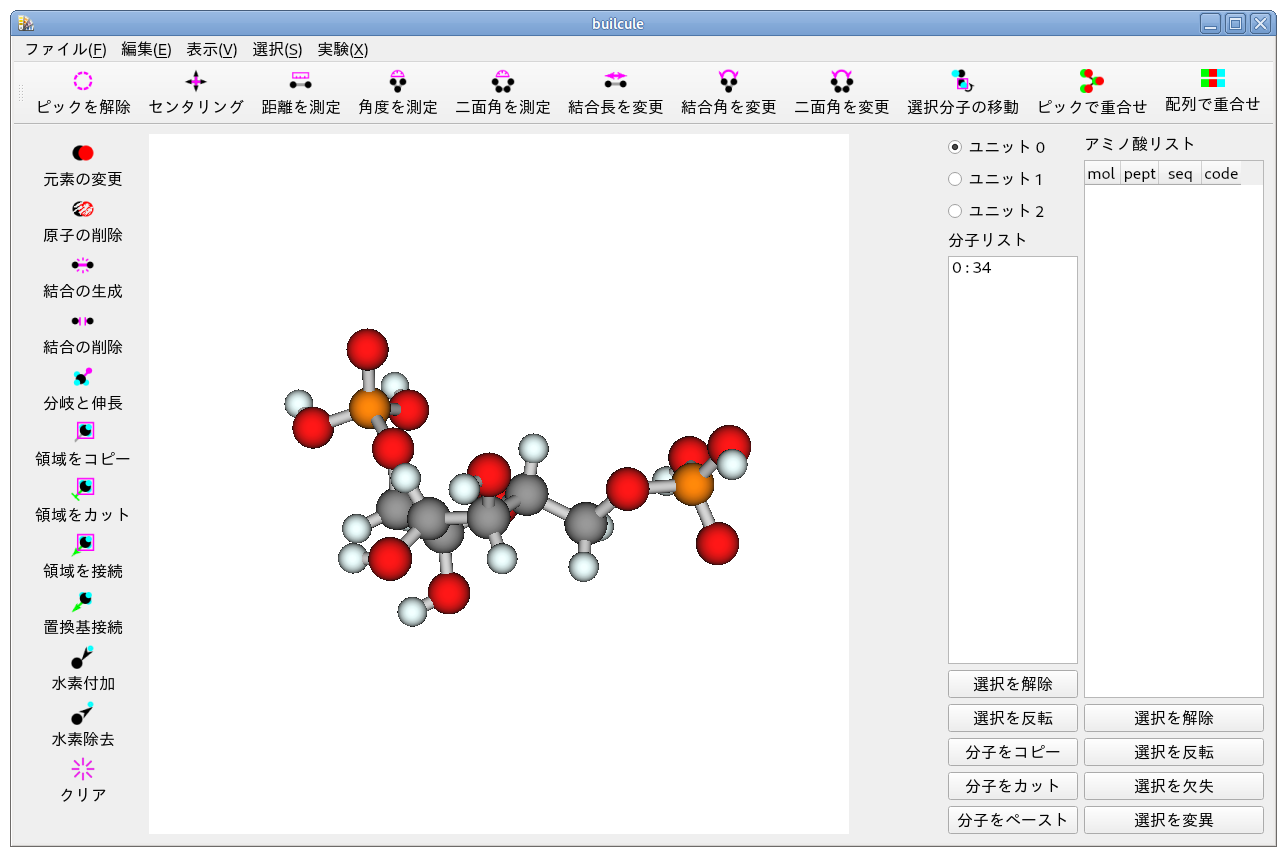Activate the 距離を測定 distance measure tool

(300, 82)
